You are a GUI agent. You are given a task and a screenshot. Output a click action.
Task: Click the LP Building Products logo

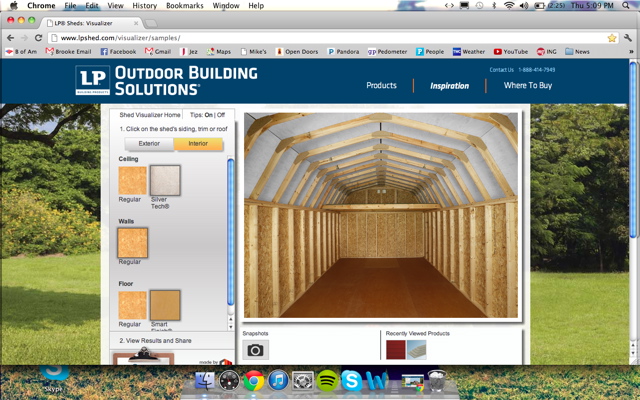click(x=93, y=80)
